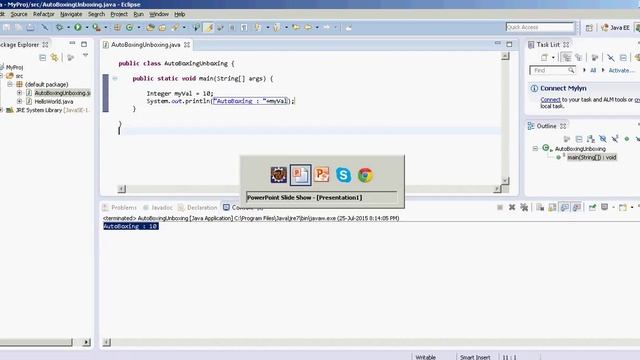The width and height of the screenshot is (640, 360).
Task: Open dropdown arrow next to Run button
Action: 87,27
